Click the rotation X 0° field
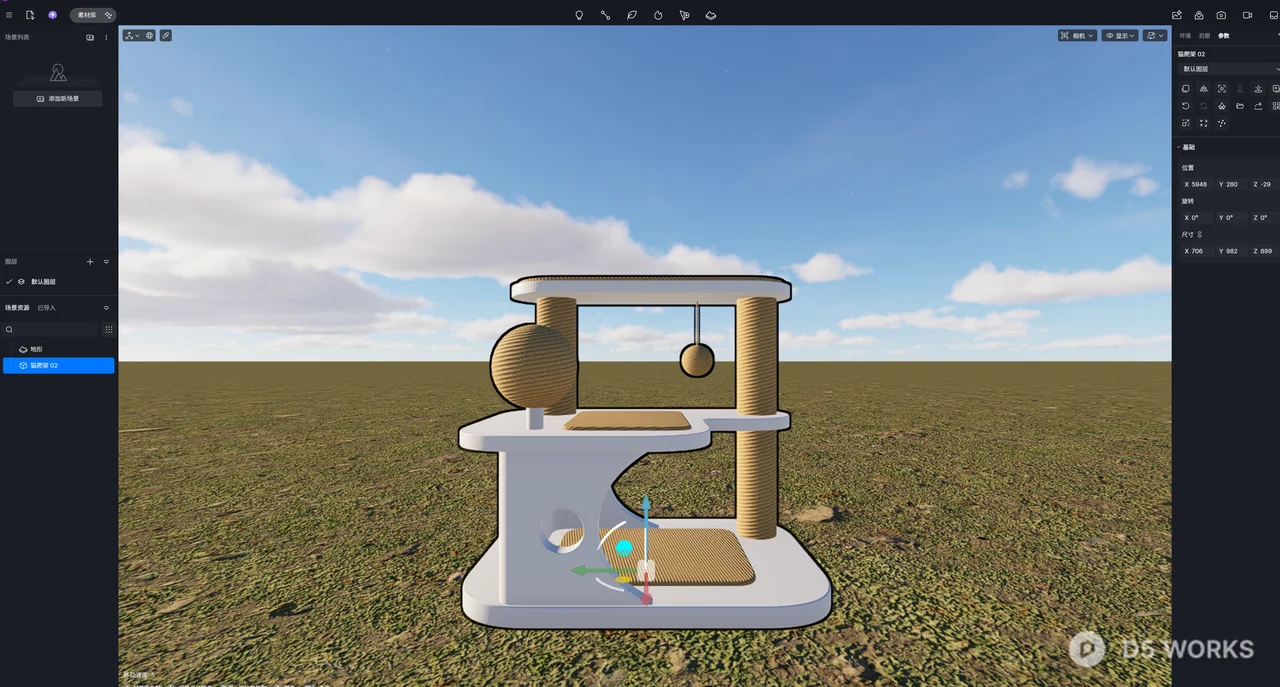The image size is (1280, 687). [1196, 217]
